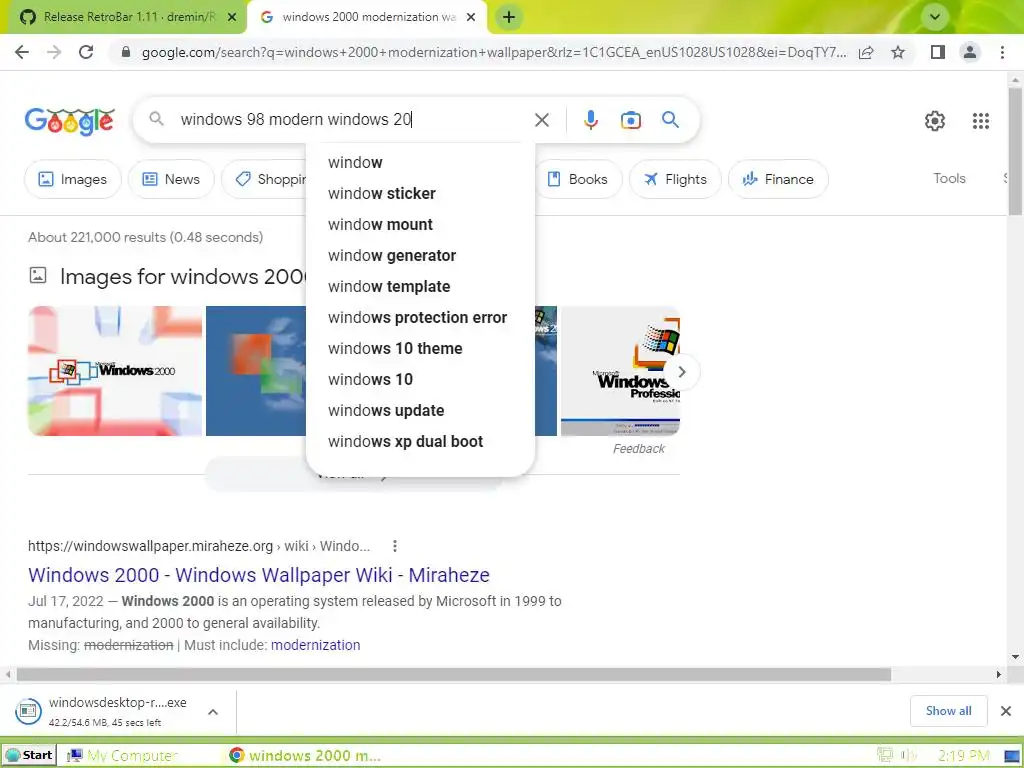The image size is (1024, 768).
Task: Click the windowswallpaper.miraheze.org URL breadcrumb
Action: [x=199, y=546]
